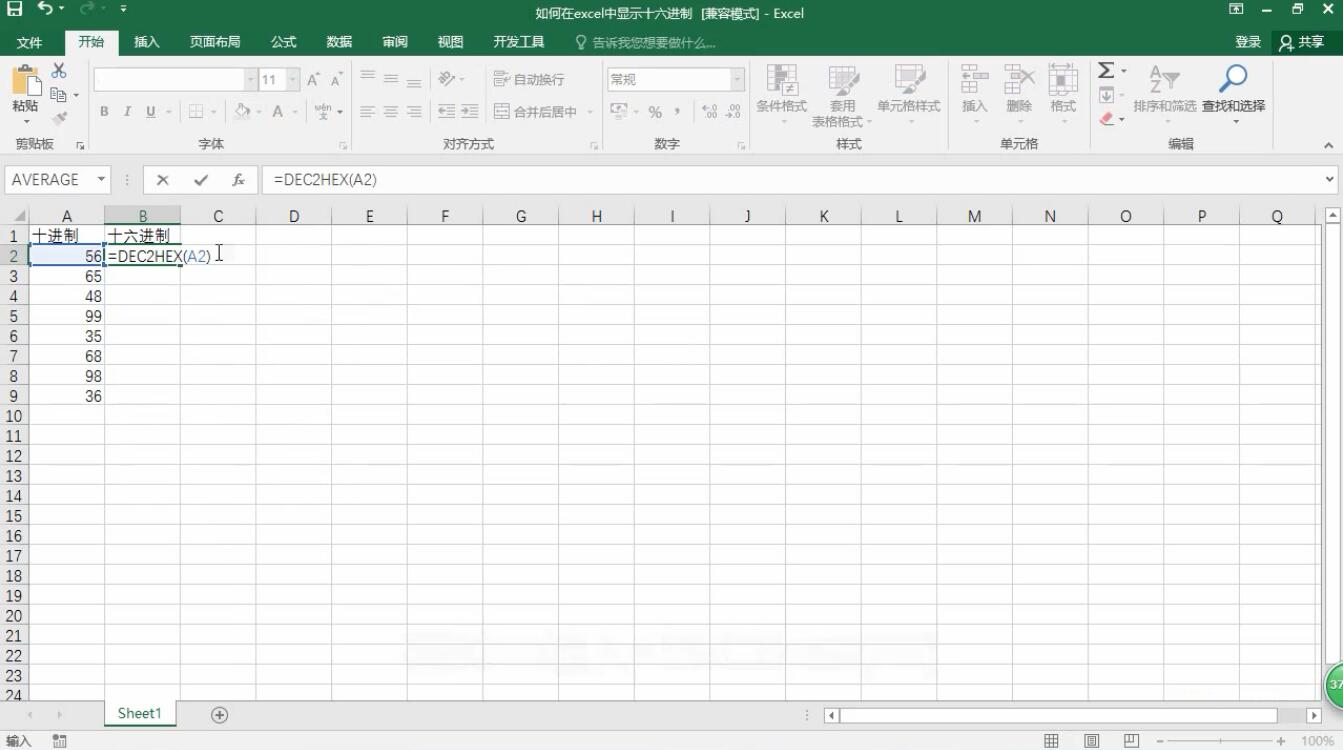Switch to the 插入 (Insert) tab
The height and width of the screenshot is (750, 1343).
pos(147,42)
